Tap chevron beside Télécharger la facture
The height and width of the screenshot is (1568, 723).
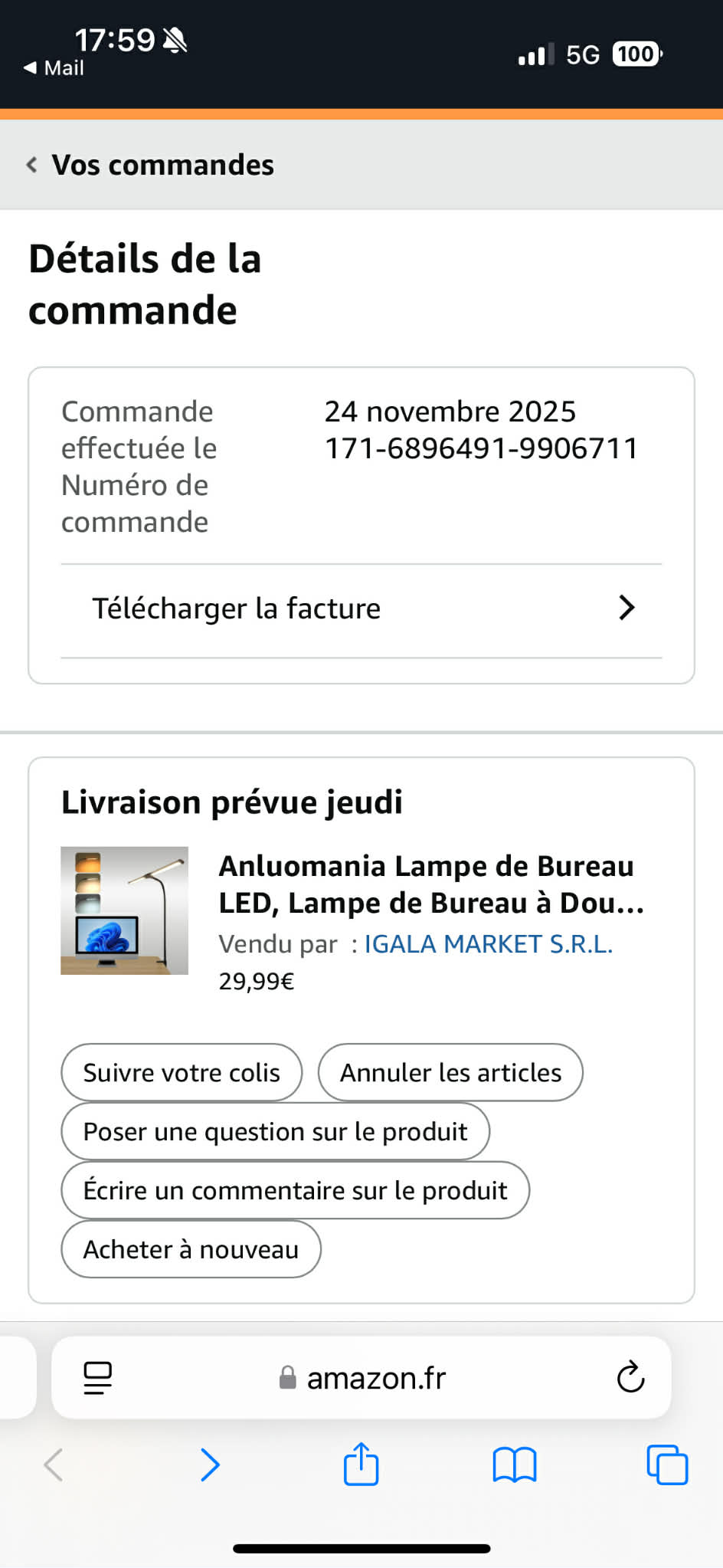coord(626,608)
